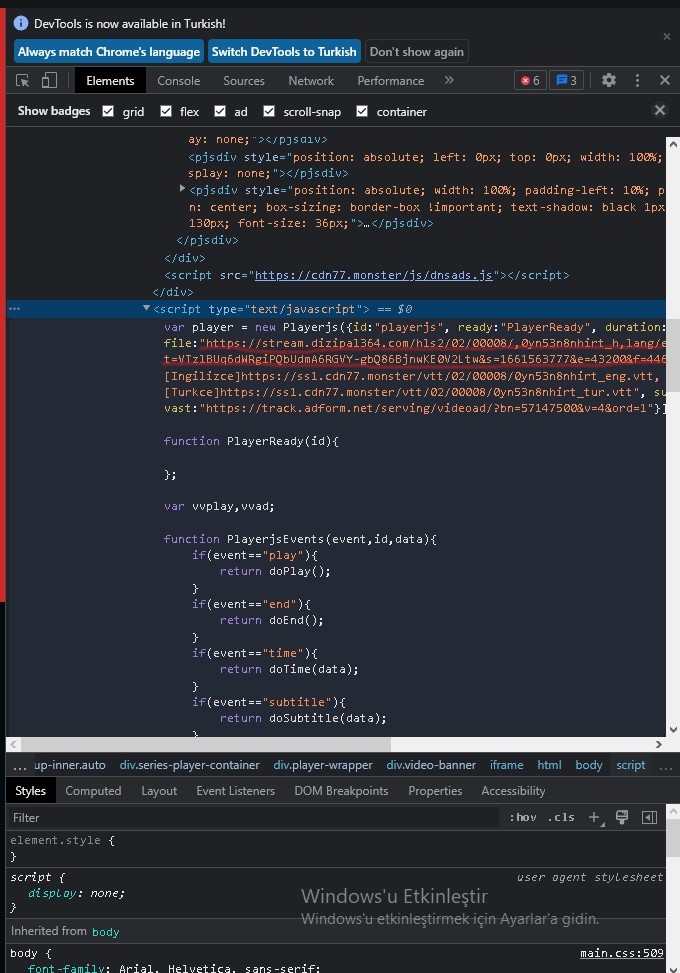
Task: Dismiss the Turkish language infobar
Action: coord(667,37)
